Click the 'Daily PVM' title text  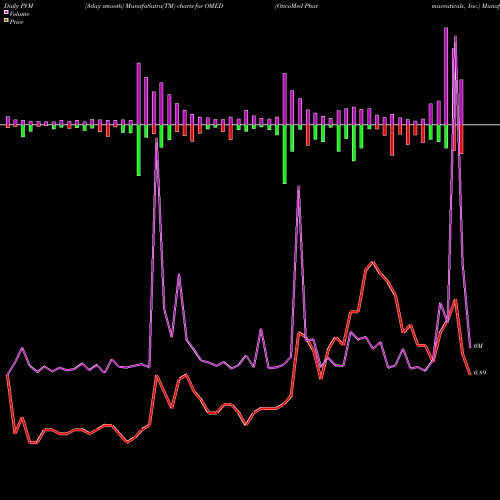[19, 6]
